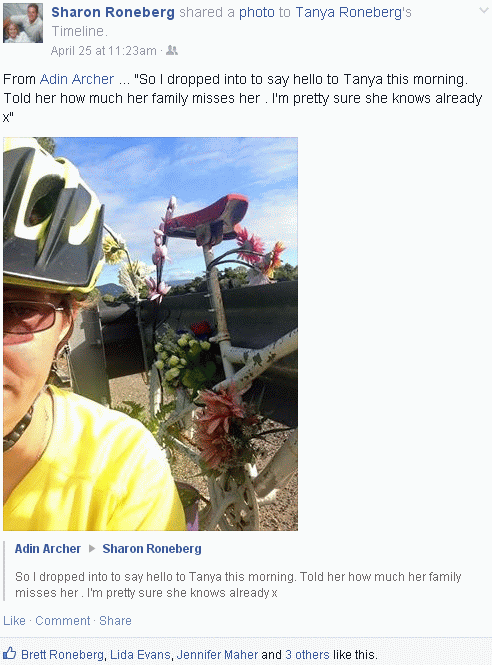Image resolution: width=492 pixels, height=665 pixels.
Task: Click the arrow icon between Adin and Sharon
Action: tap(92, 548)
